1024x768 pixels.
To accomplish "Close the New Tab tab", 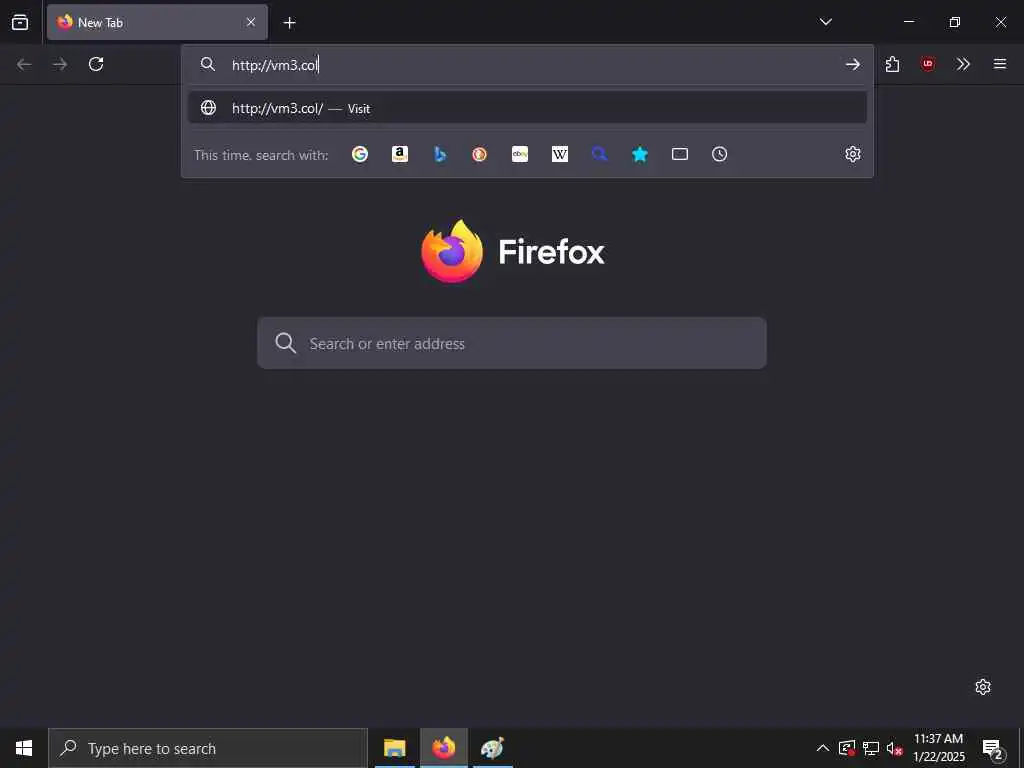I will tap(251, 22).
